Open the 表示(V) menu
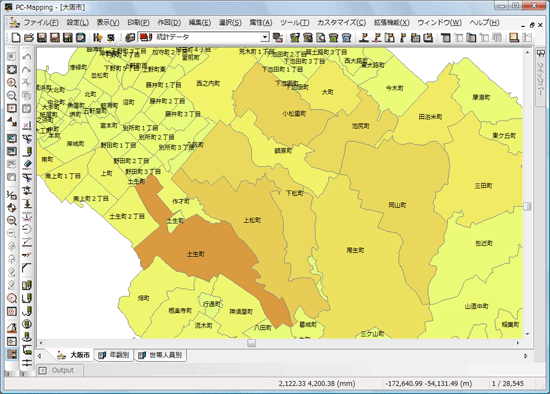This screenshot has width=550, height=394. [x=108, y=23]
